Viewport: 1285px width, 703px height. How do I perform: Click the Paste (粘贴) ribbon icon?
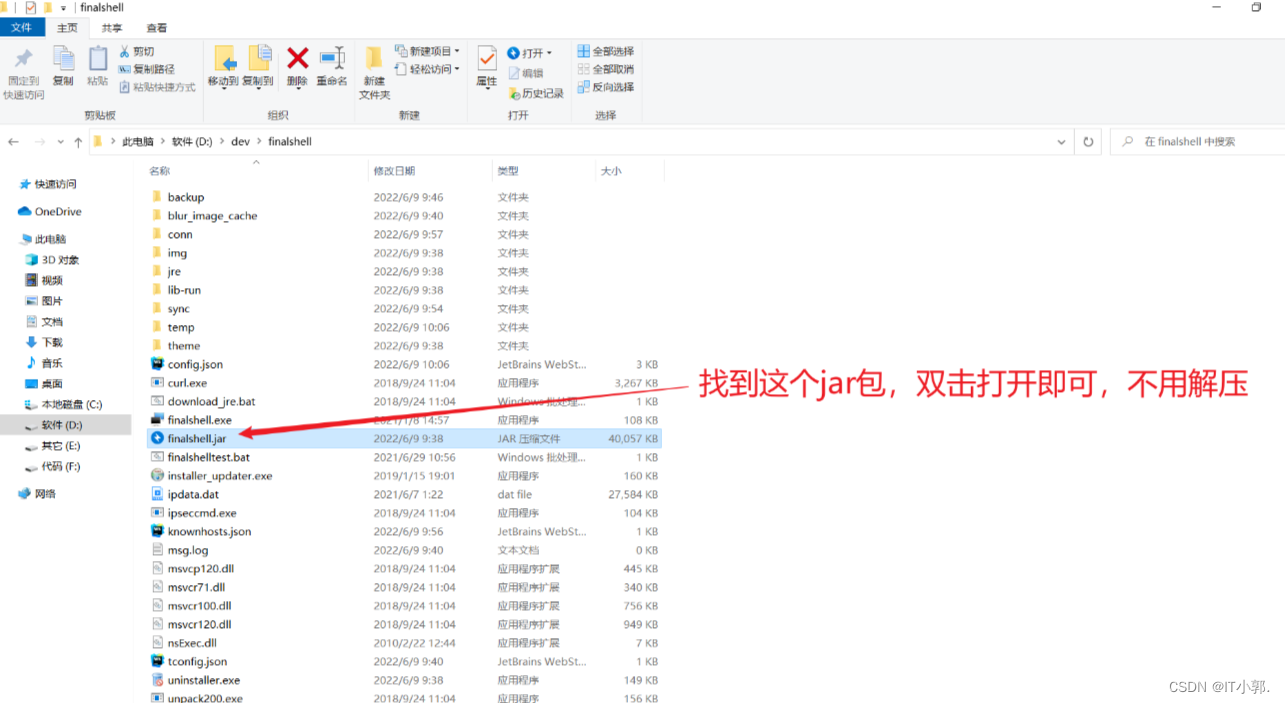pyautogui.click(x=98, y=66)
